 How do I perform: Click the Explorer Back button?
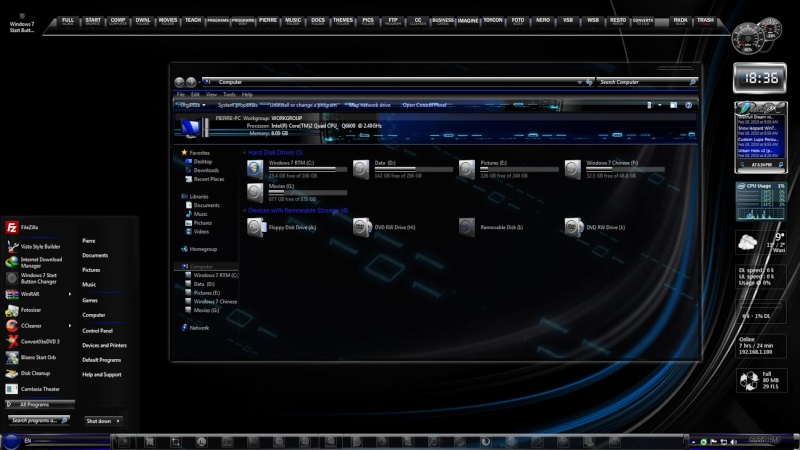tap(179, 82)
